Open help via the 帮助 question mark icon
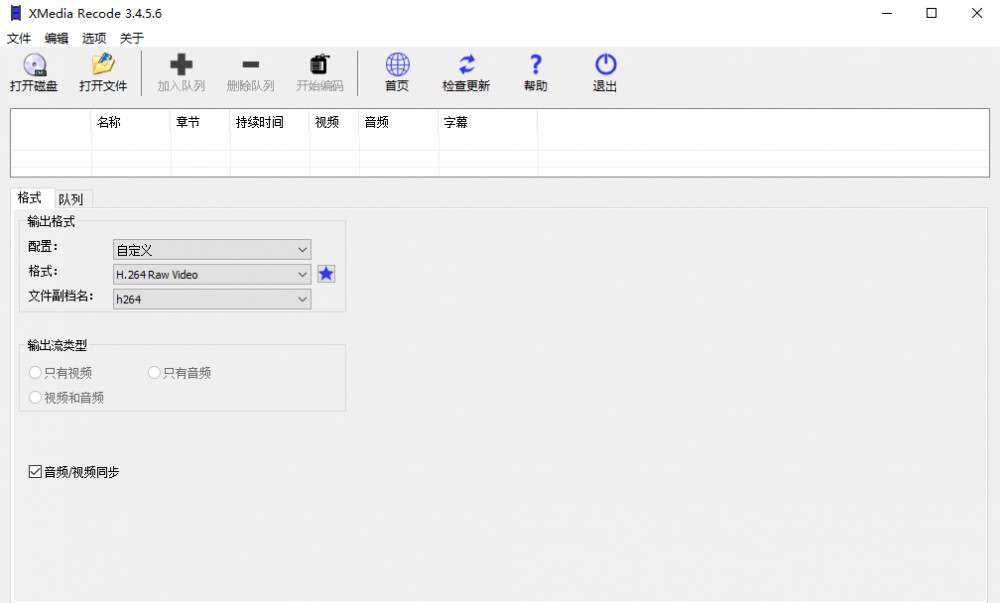 [535, 65]
